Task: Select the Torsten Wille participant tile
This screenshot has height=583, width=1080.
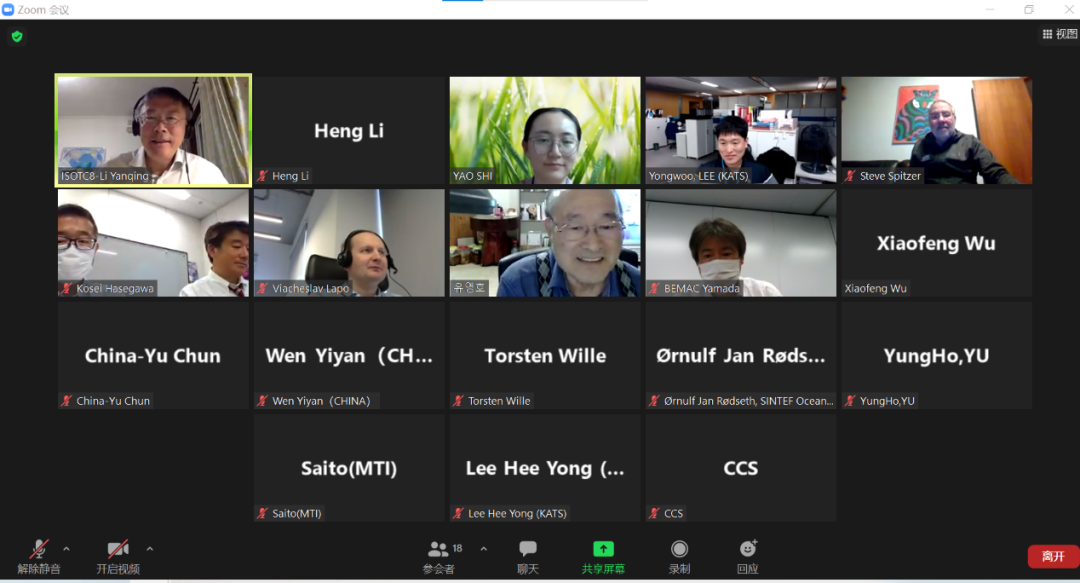Action: 545,356
